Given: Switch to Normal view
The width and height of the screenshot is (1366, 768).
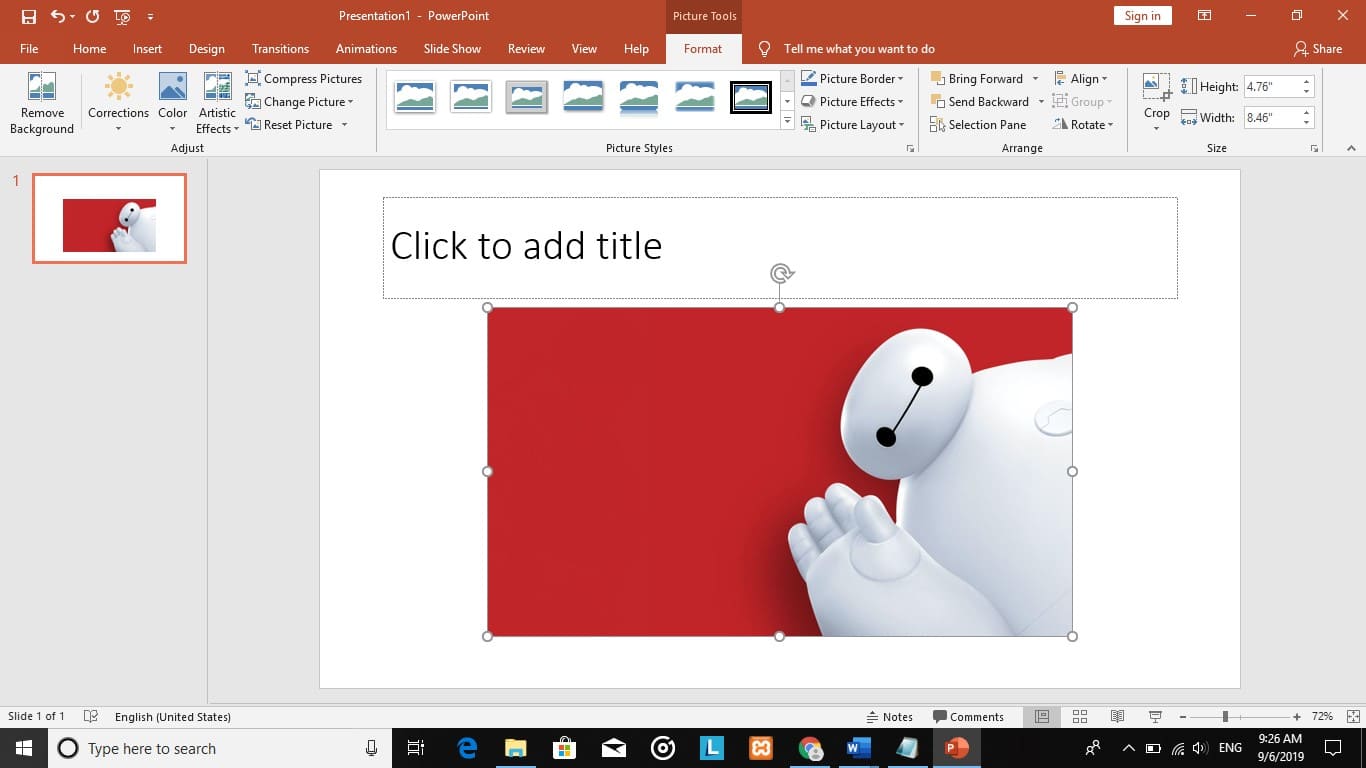Looking at the screenshot, I should coord(1042,717).
